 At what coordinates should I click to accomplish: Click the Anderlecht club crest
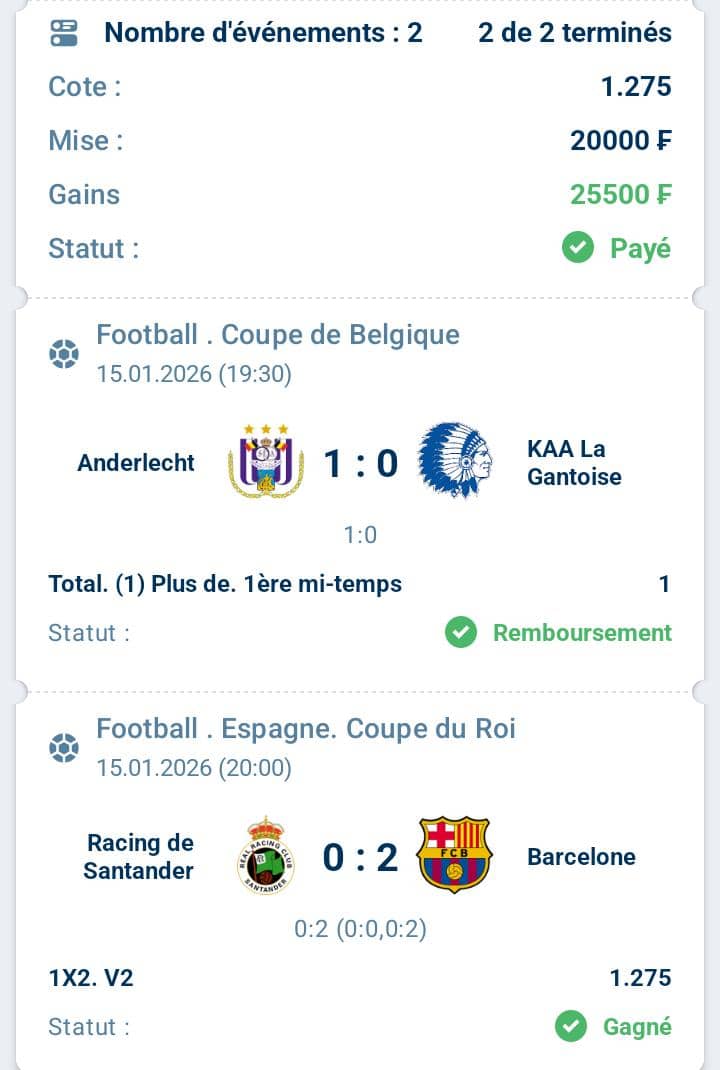(266, 462)
